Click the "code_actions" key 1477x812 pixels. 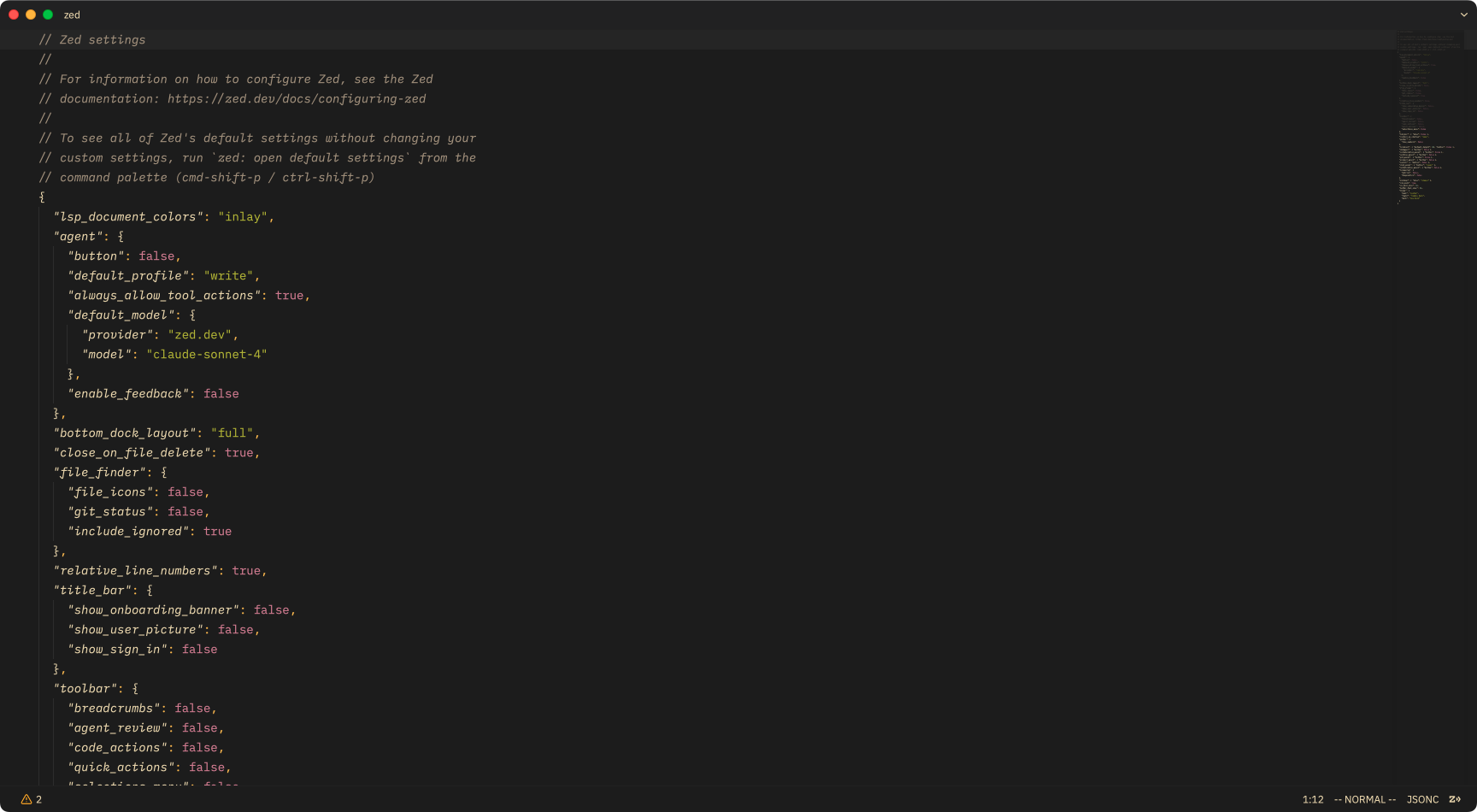pyautogui.click(x=117, y=748)
